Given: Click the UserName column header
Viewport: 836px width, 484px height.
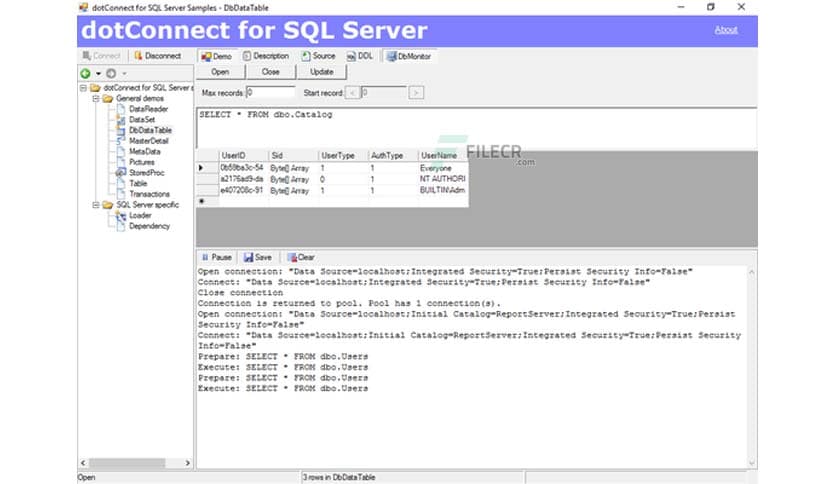Looking at the screenshot, I should point(443,156).
